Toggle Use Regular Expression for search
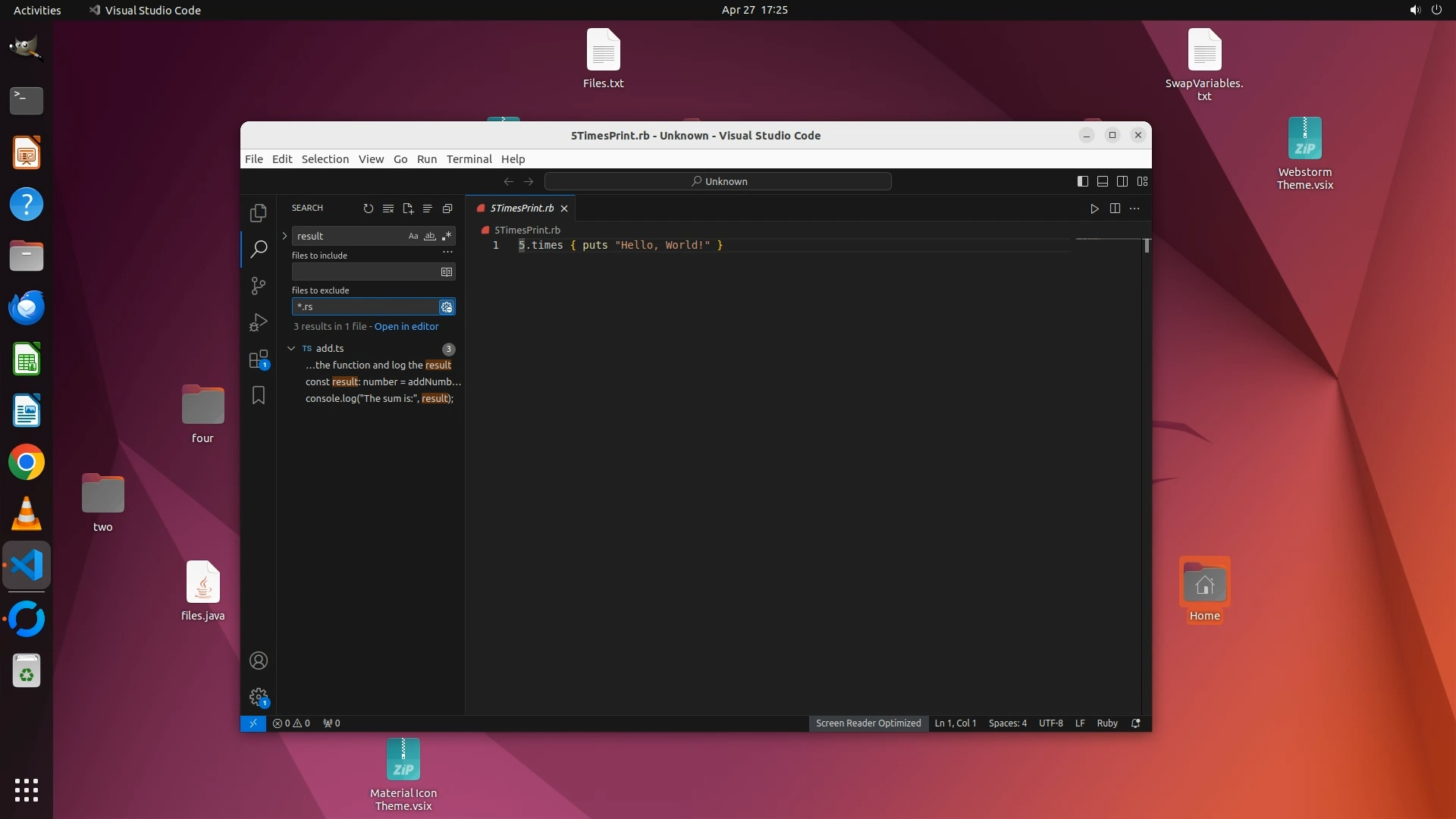This screenshot has height=819, width=1456. (x=447, y=236)
